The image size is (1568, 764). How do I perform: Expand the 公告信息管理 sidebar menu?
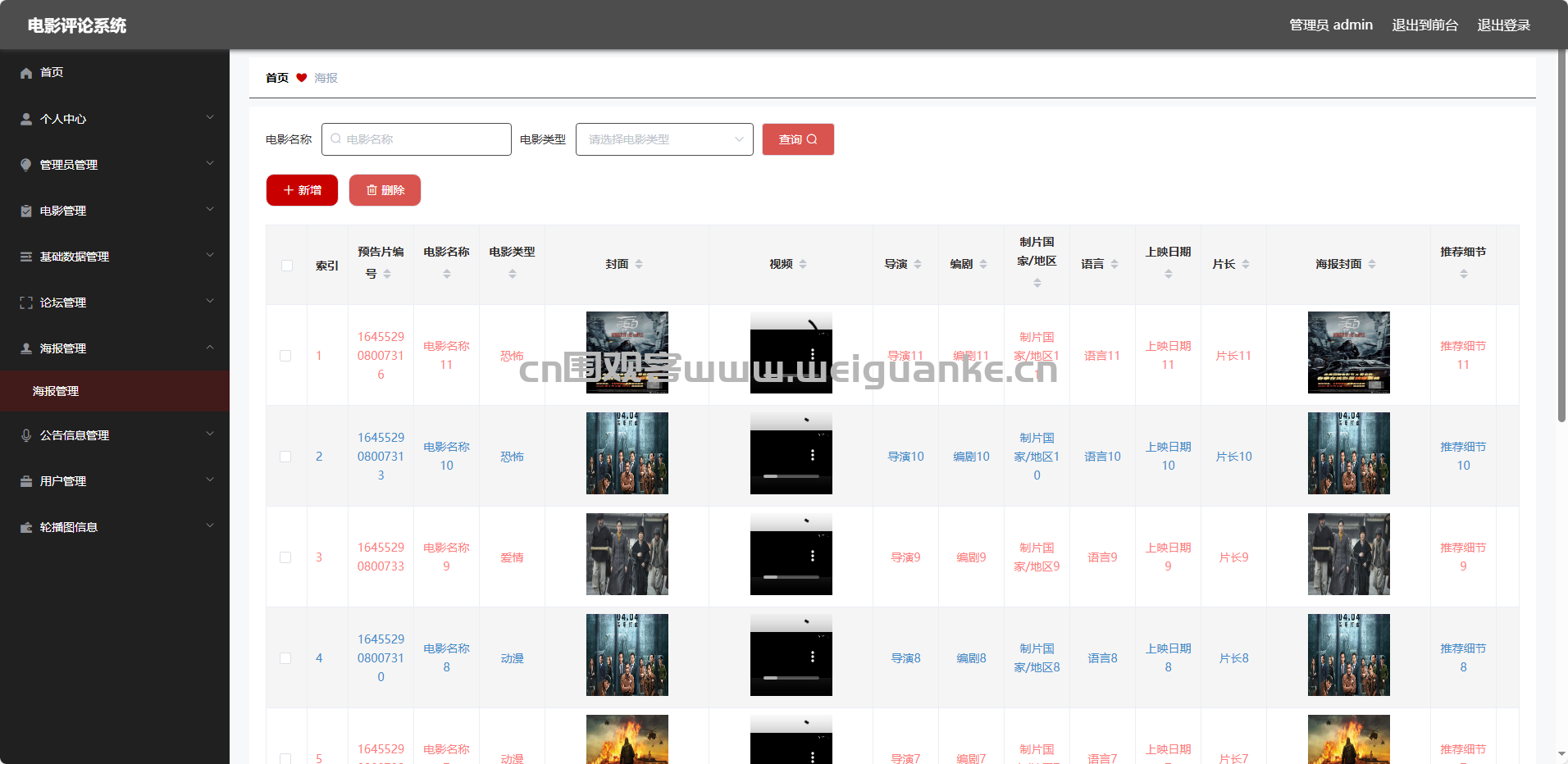pos(210,434)
